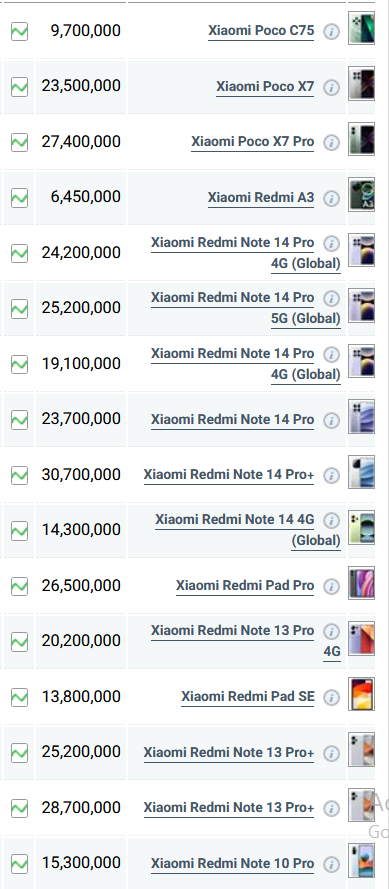
Task: Open the Xiaomi Redmi Pad SE thumbnail image
Action: (361, 694)
